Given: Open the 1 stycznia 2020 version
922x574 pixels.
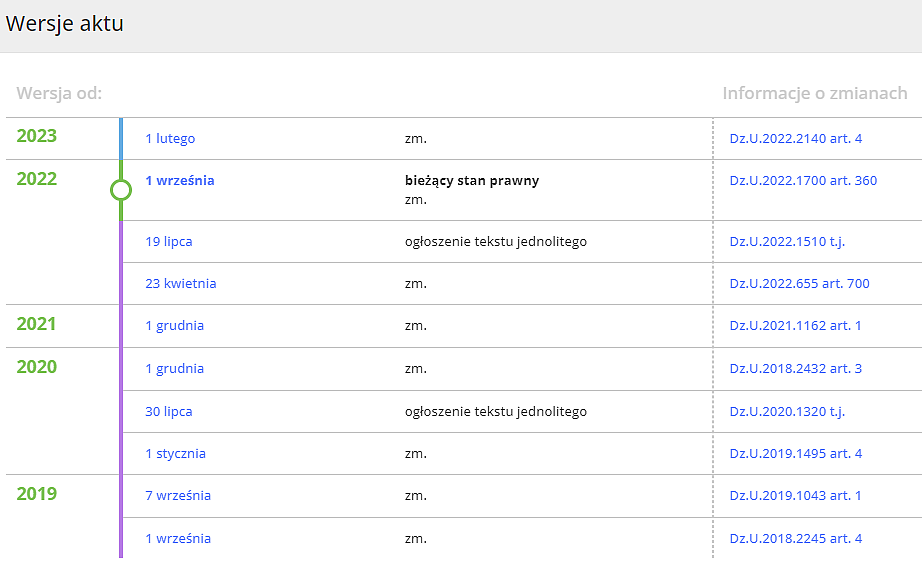Looking at the screenshot, I should (176, 454).
